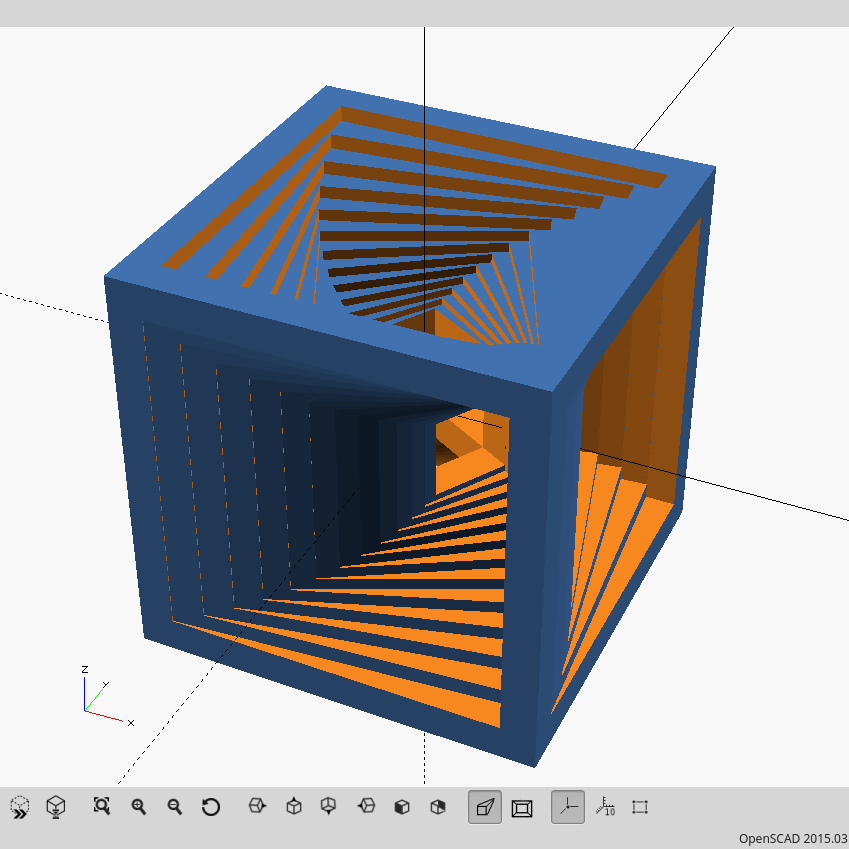Toggle the scale markers display

[x=605, y=807]
